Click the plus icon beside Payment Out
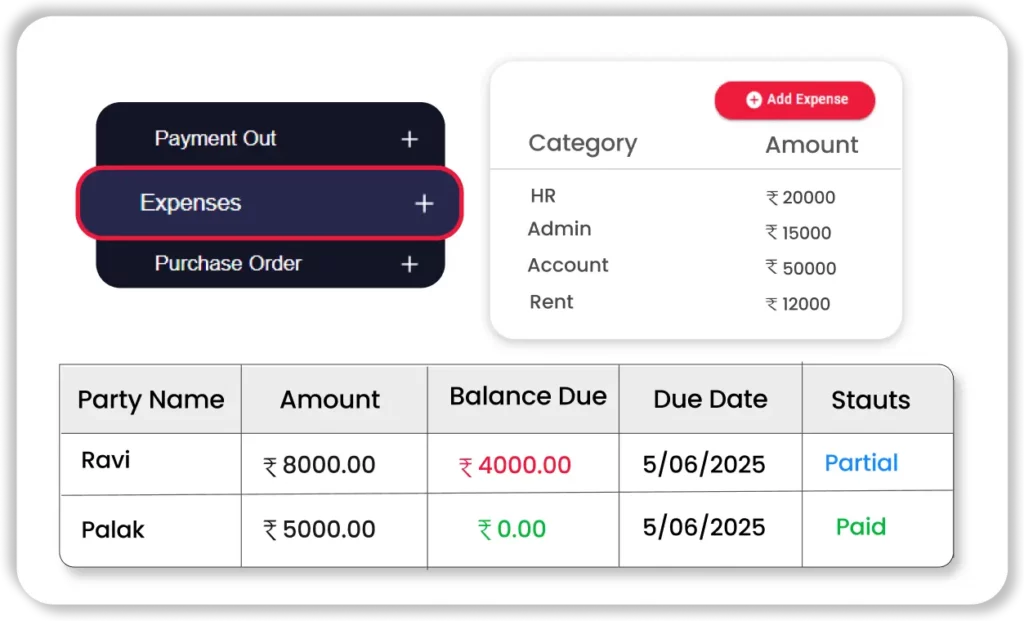This screenshot has width=1024, height=621. point(409,140)
